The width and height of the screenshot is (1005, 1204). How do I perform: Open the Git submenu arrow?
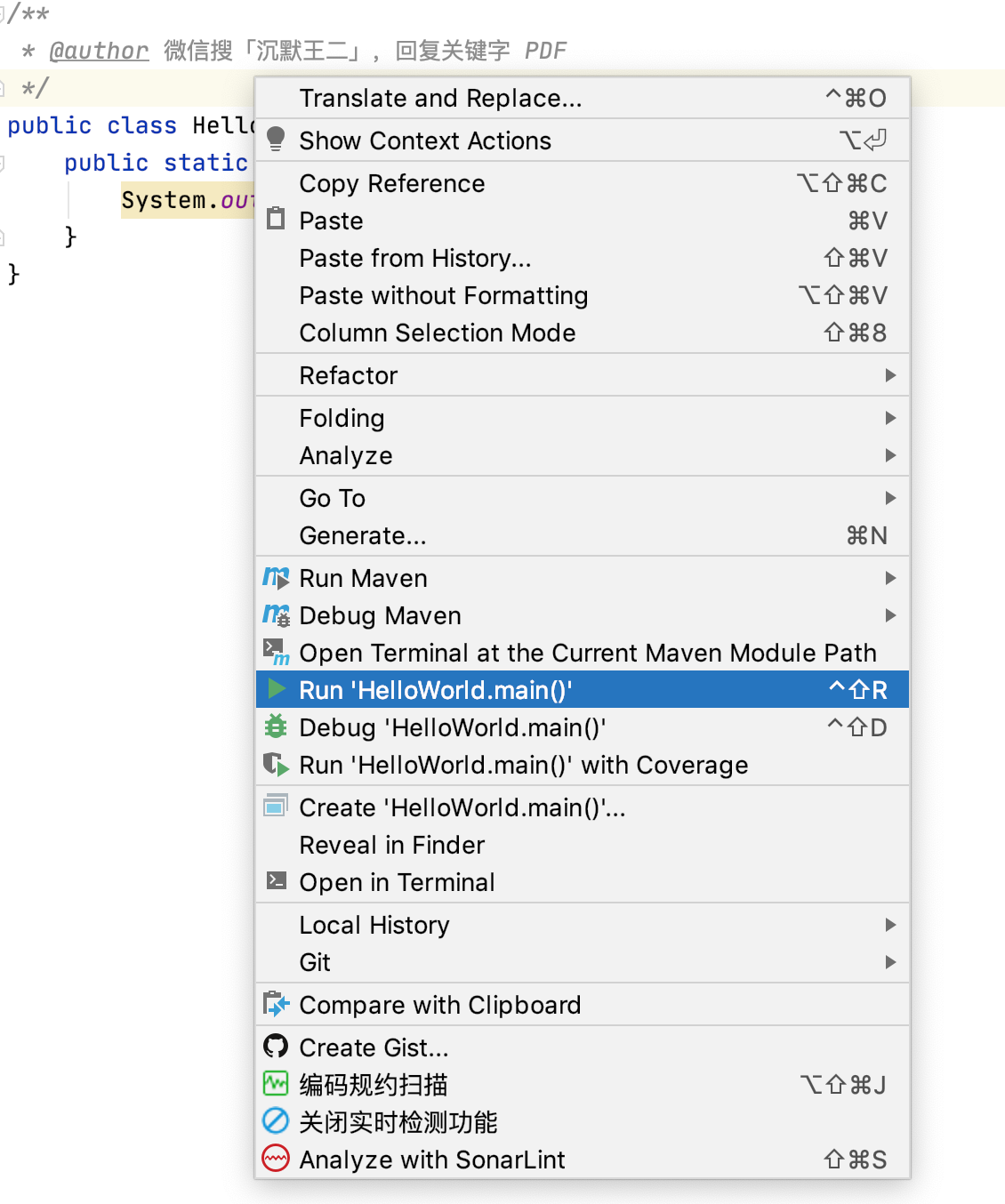tap(890, 962)
